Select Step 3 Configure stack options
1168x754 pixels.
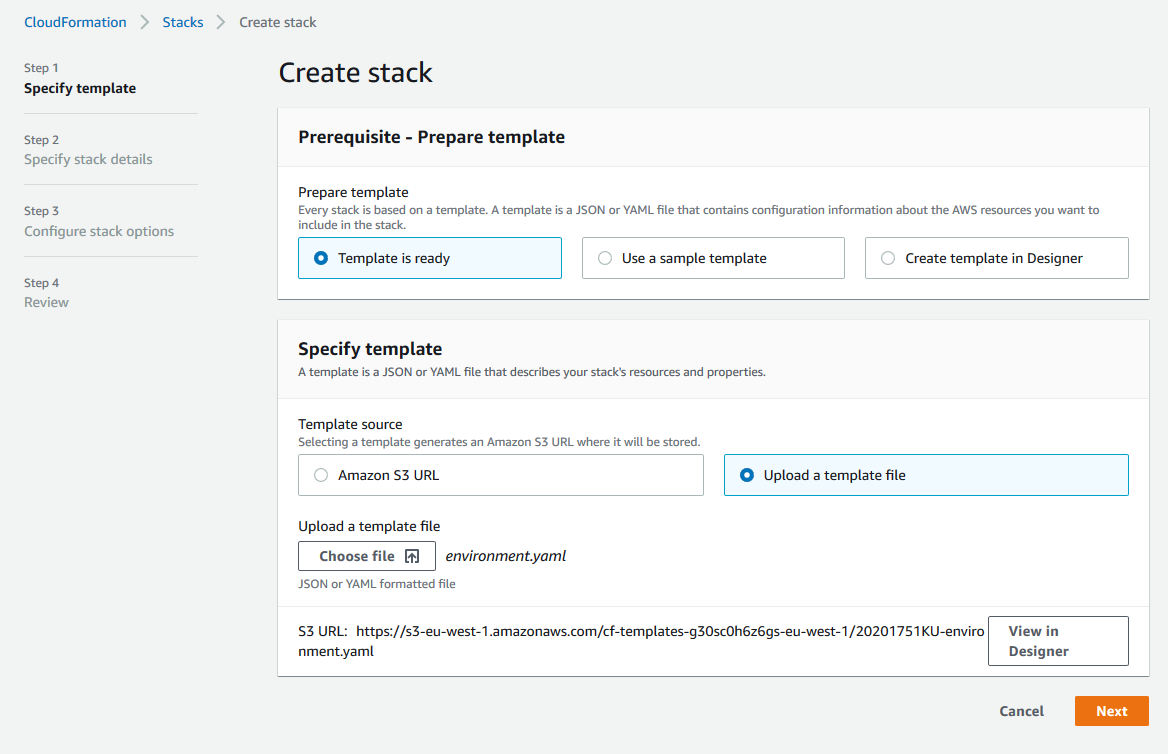(99, 221)
